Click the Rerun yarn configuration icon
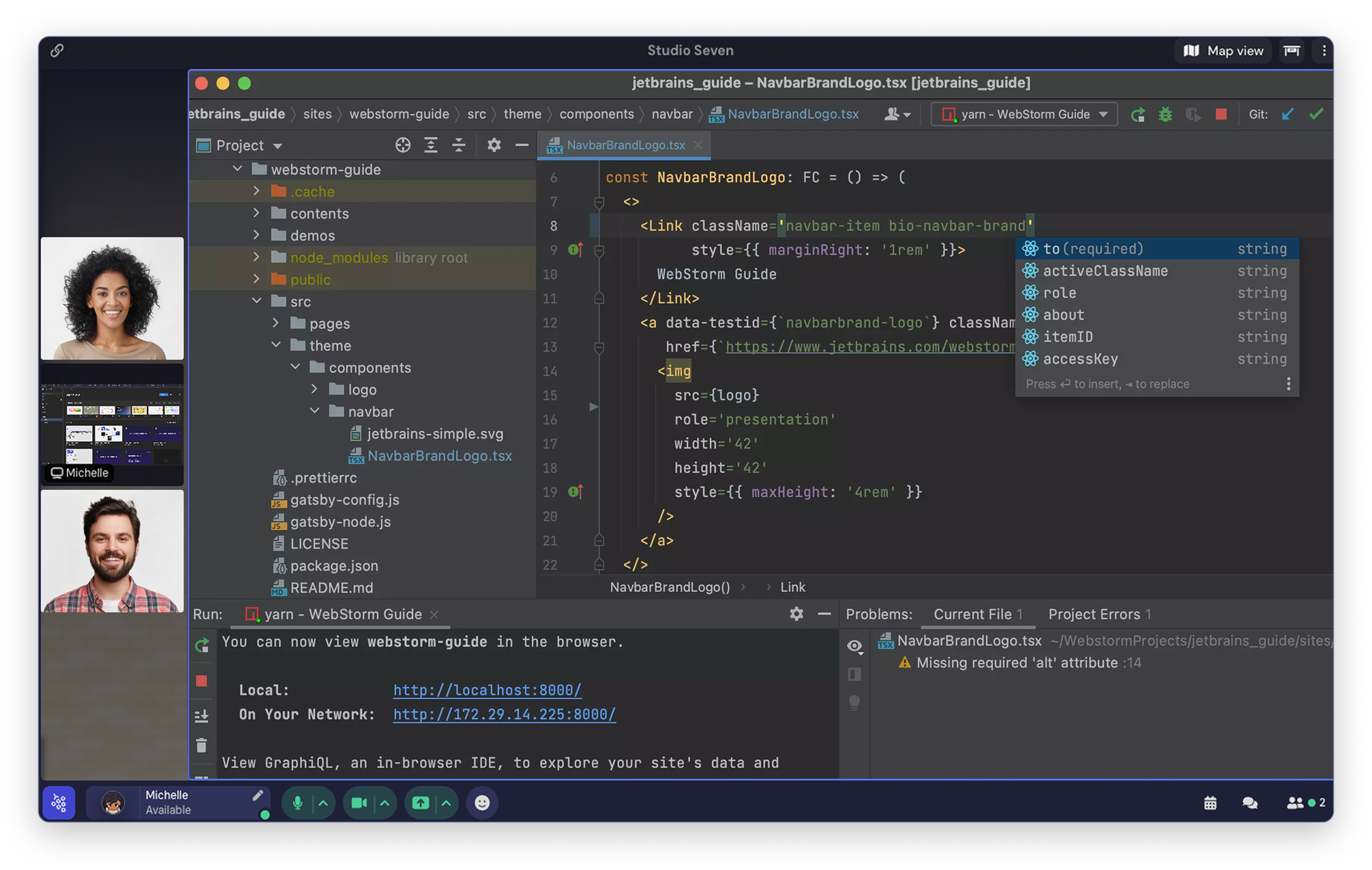The width and height of the screenshot is (1372, 870). pos(1138,115)
